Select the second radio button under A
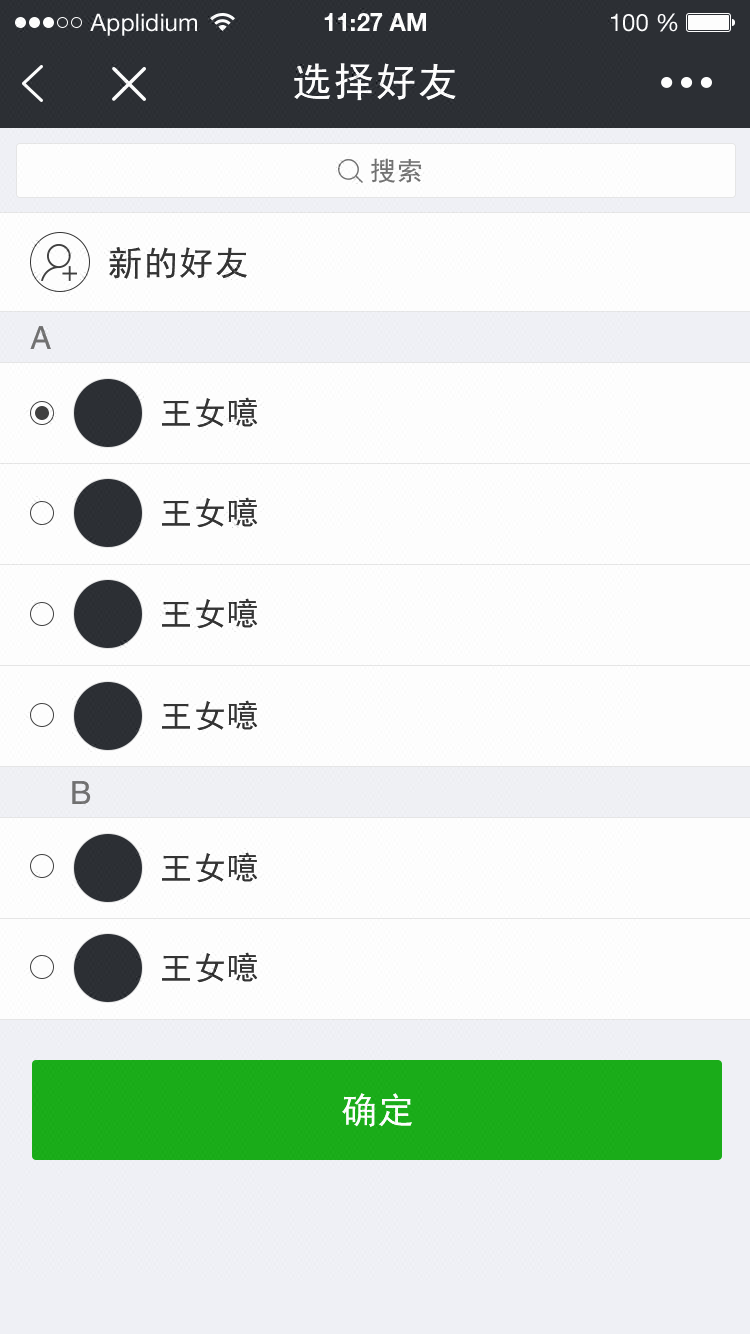 (42, 513)
